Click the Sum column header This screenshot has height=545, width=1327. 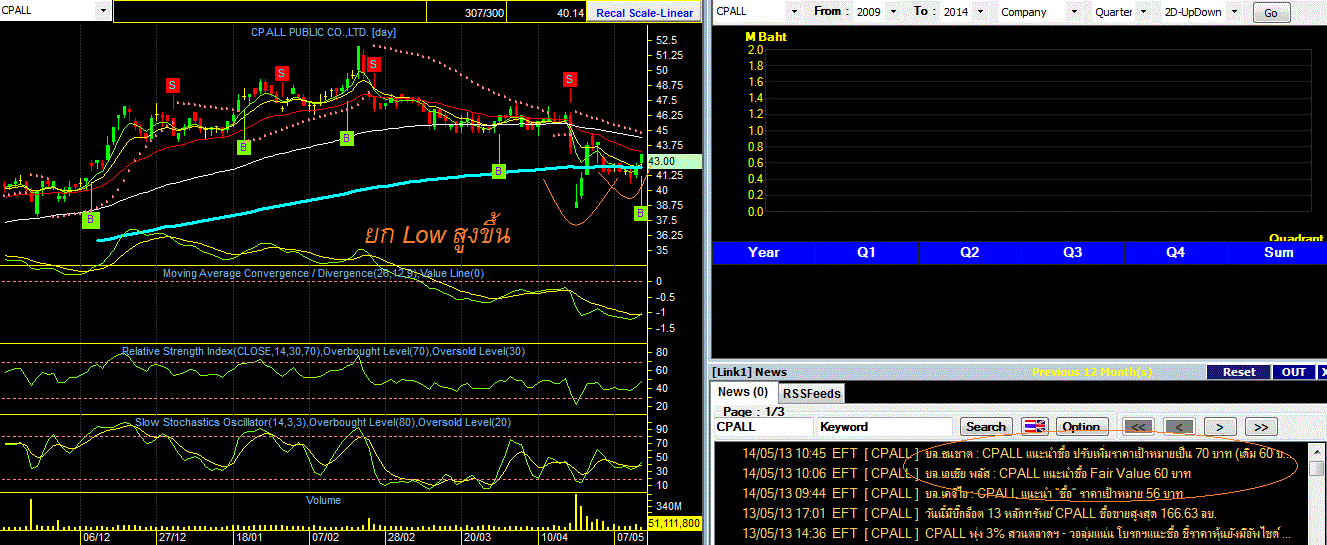pyautogui.click(x=1279, y=252)
